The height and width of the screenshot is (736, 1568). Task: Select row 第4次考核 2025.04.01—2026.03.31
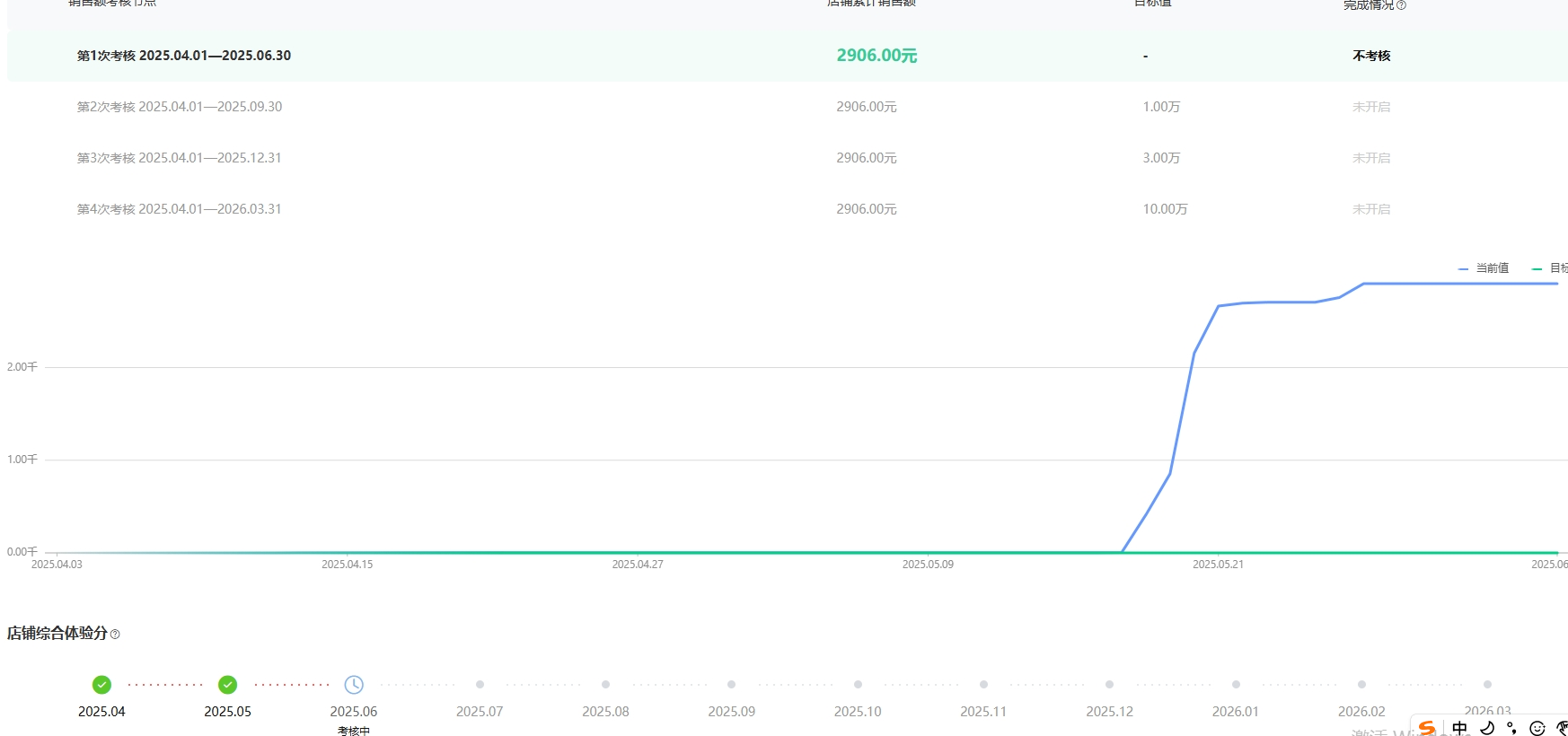point(180,209)
